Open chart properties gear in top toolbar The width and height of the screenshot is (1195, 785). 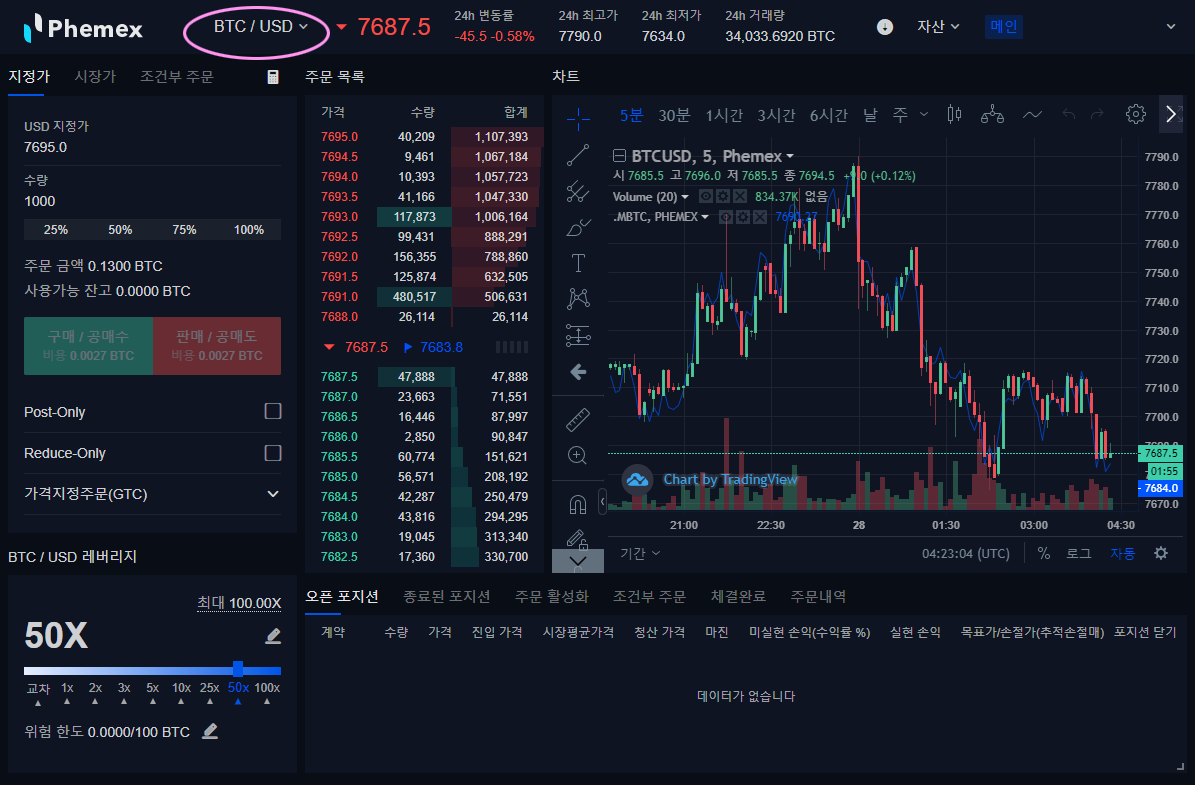(x=1136, y=114)
